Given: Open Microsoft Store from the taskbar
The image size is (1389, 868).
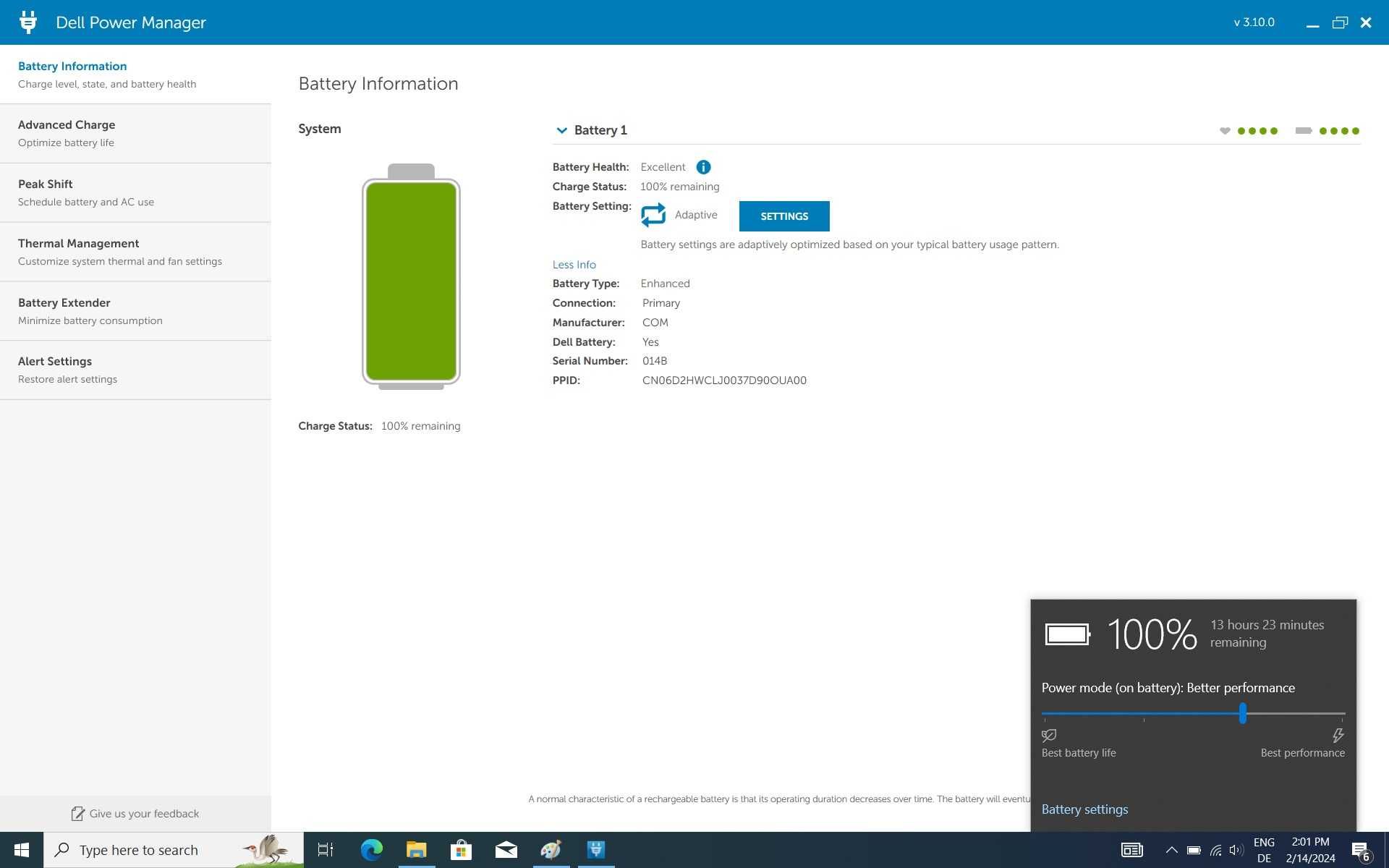Looking at the screenshot, I should (x=461, y=850).
